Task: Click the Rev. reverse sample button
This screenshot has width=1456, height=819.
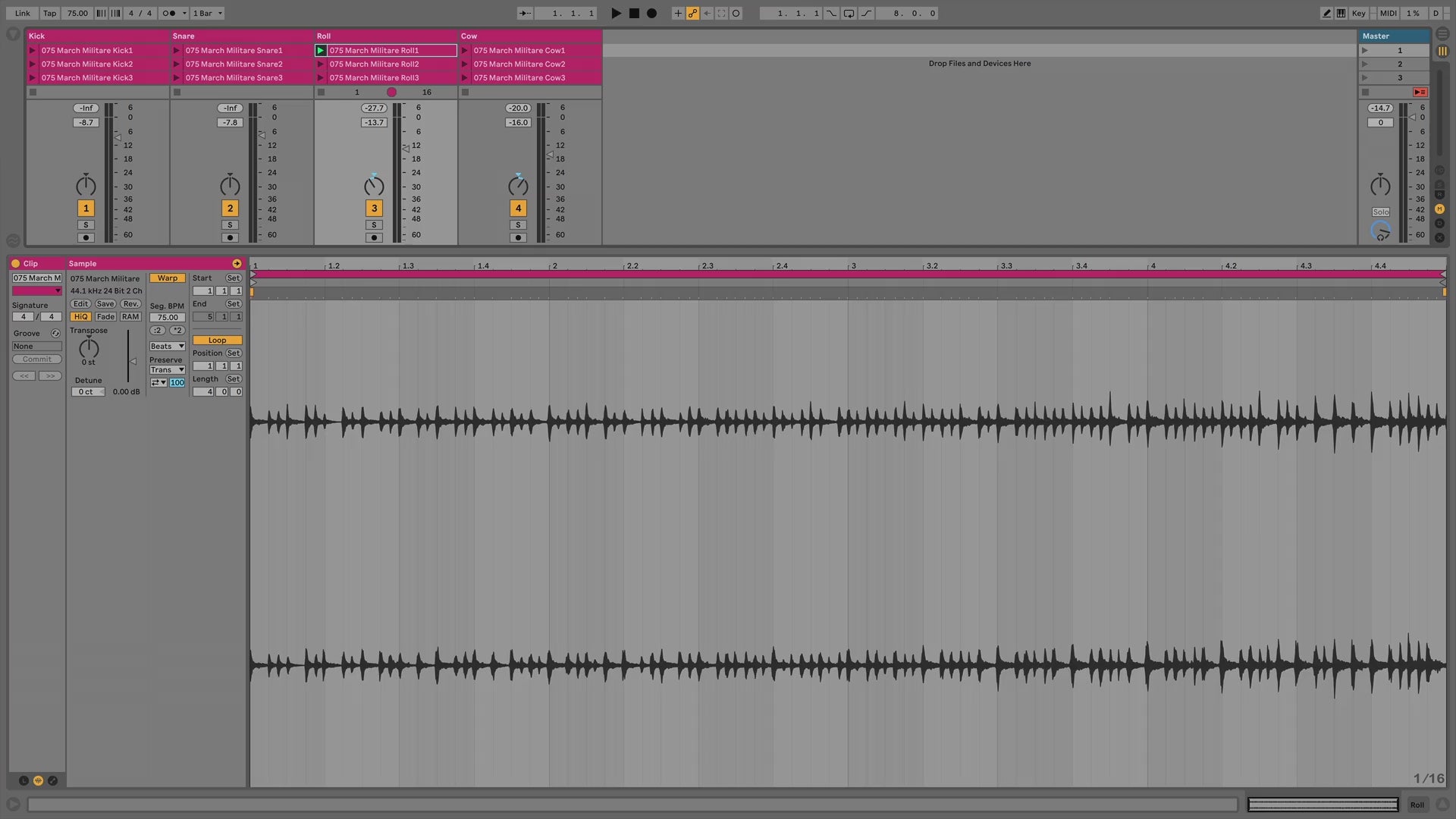Action: pos(130,303)
